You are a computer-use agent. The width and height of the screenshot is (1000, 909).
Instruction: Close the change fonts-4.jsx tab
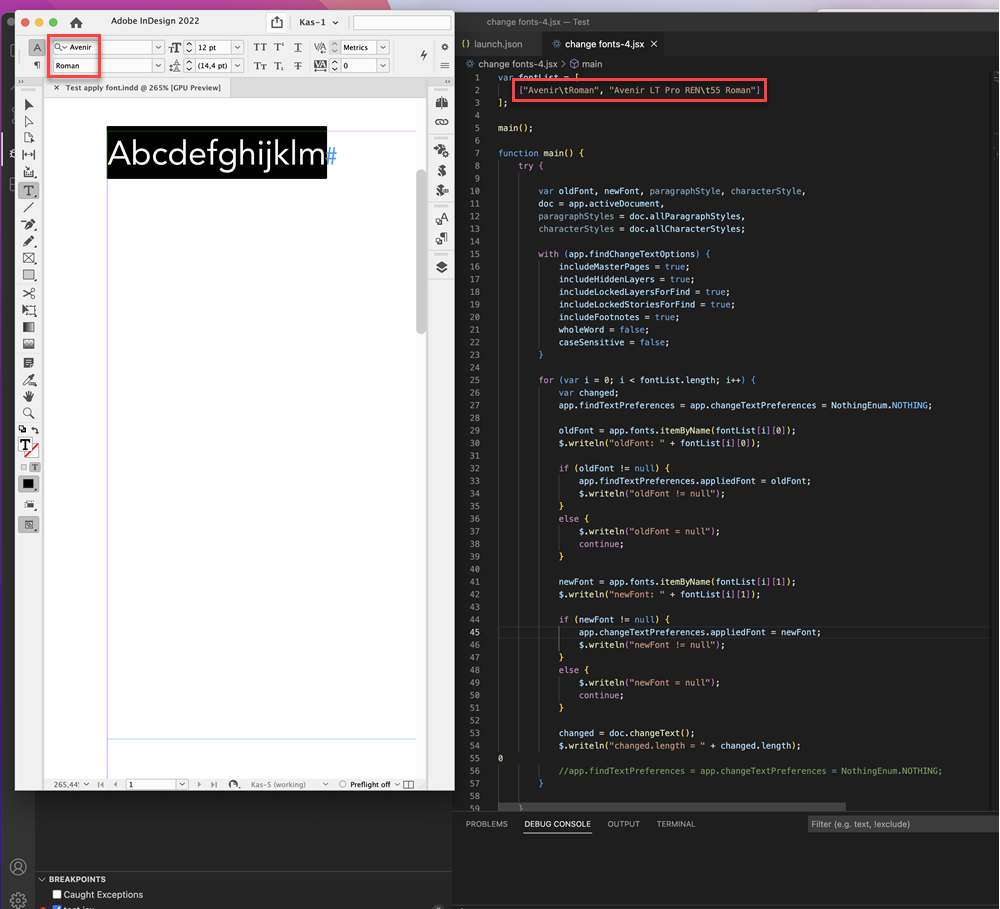(x=654, y=44)
